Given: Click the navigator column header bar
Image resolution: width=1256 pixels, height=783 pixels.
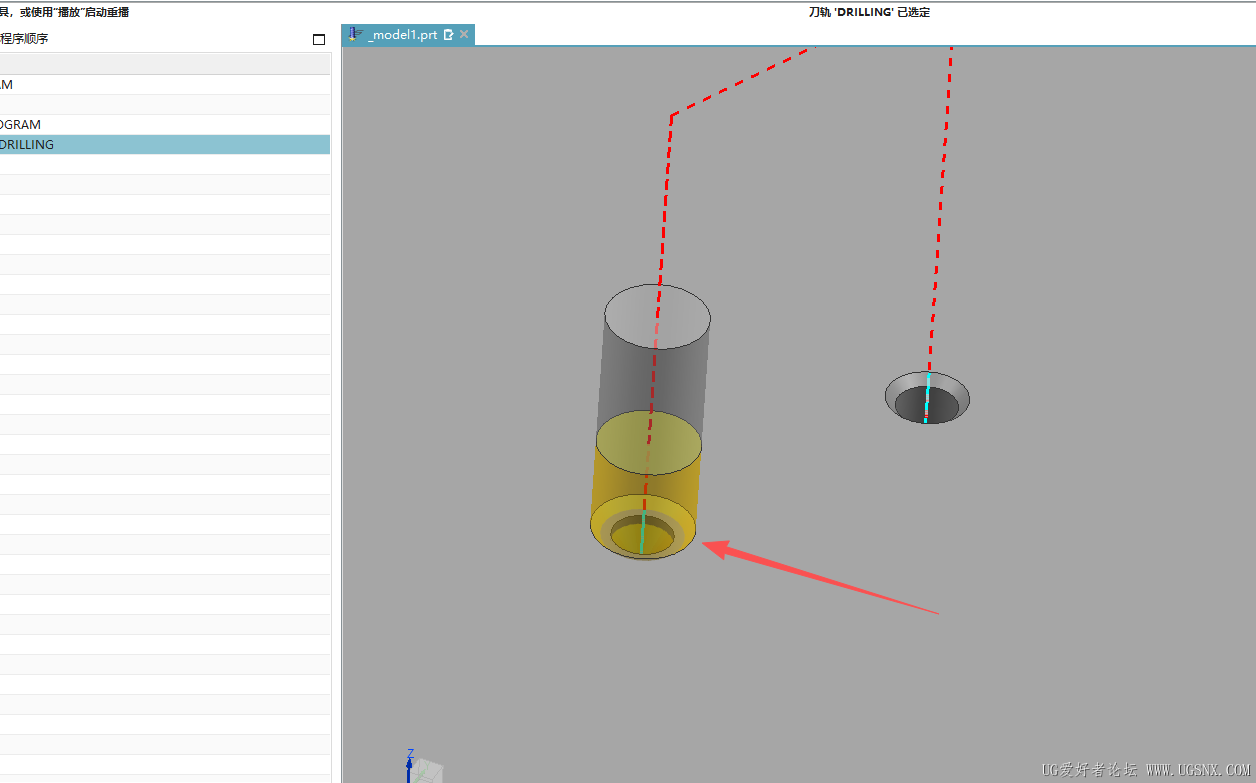Looking at the screenshot, I should (165, 64).
